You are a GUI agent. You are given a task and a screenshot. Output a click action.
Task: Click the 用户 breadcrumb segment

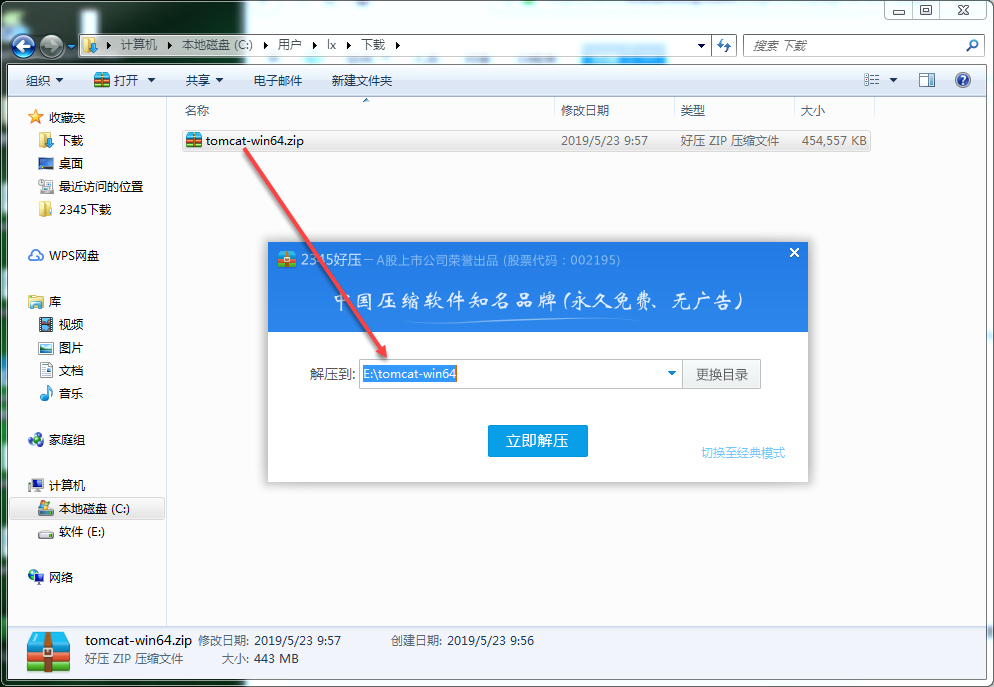pyautogui.click(x=290, y=45)
